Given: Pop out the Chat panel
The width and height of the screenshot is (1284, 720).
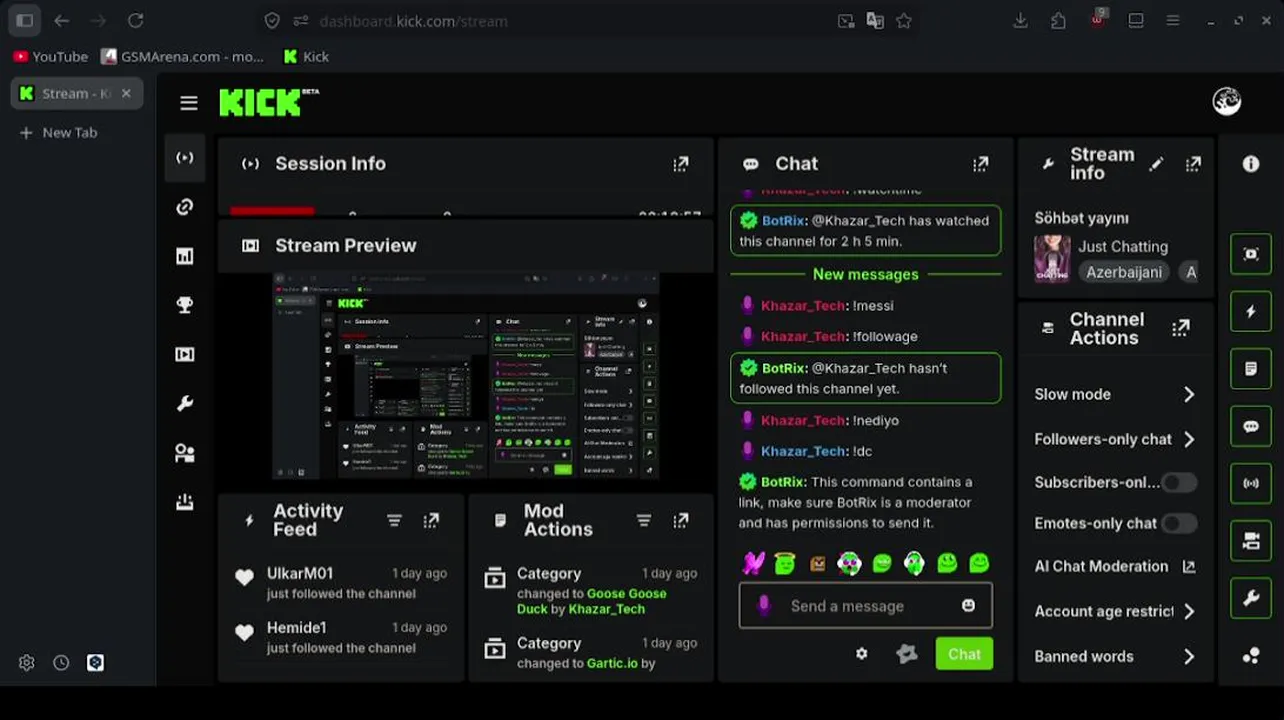Looking at the screenshot, I should [x=981, y=164].
